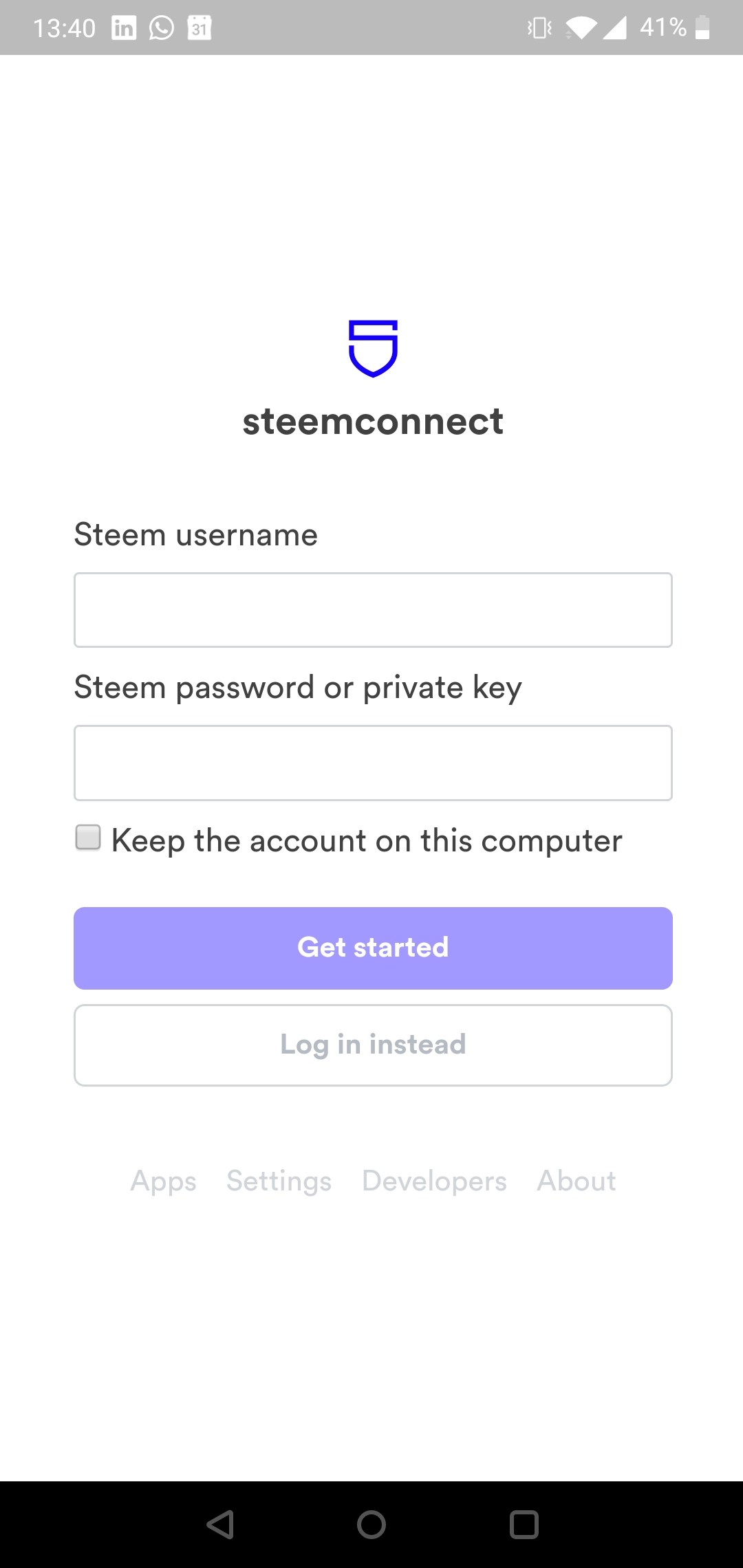This screenshot has height=1568, width=743.
Task: Tap the calendar notification icon
Action: pyautogui.click(x=200, y=28)
